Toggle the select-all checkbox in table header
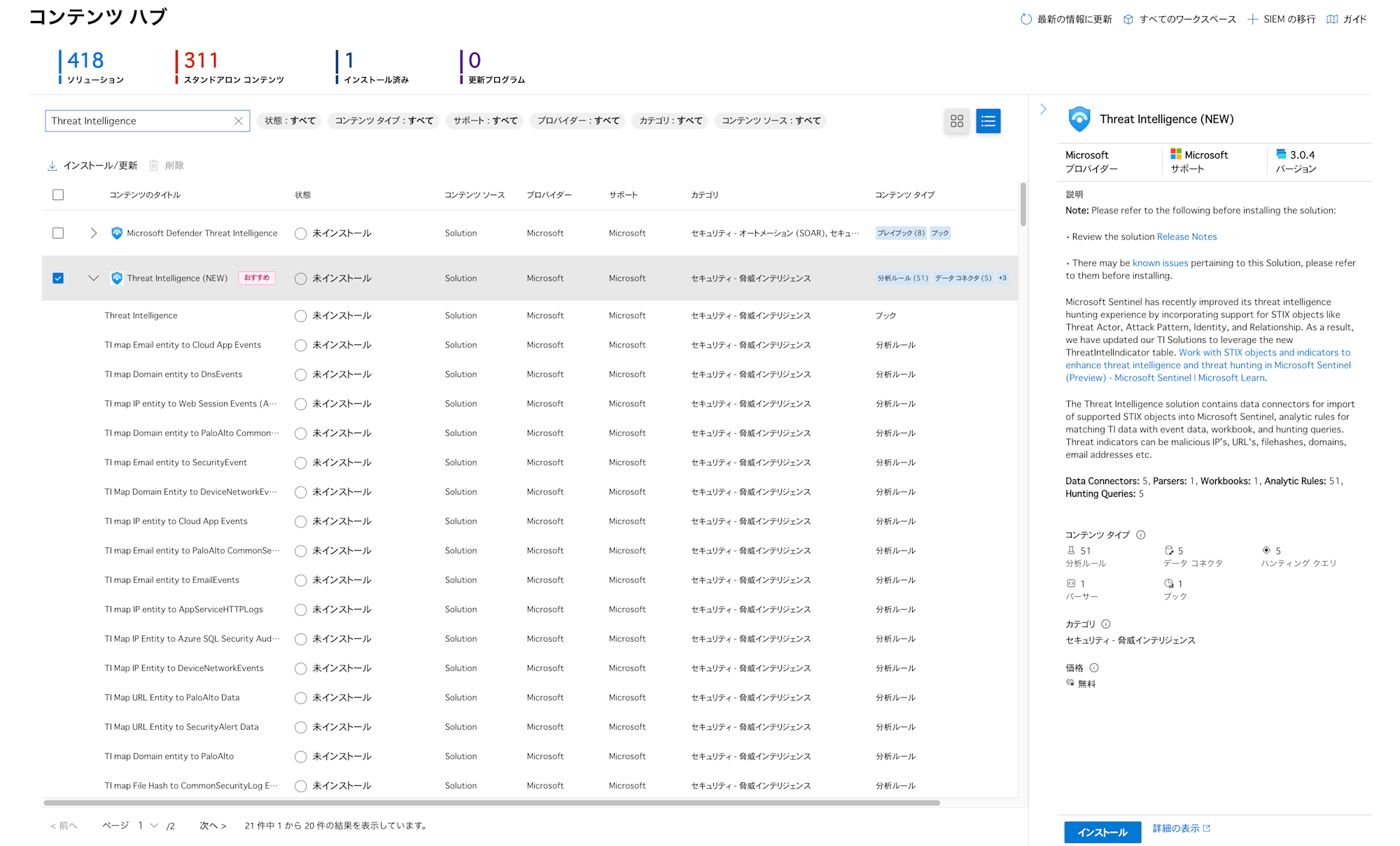Viewport: 1400px width, 846px height. click(x=58, y=195)
